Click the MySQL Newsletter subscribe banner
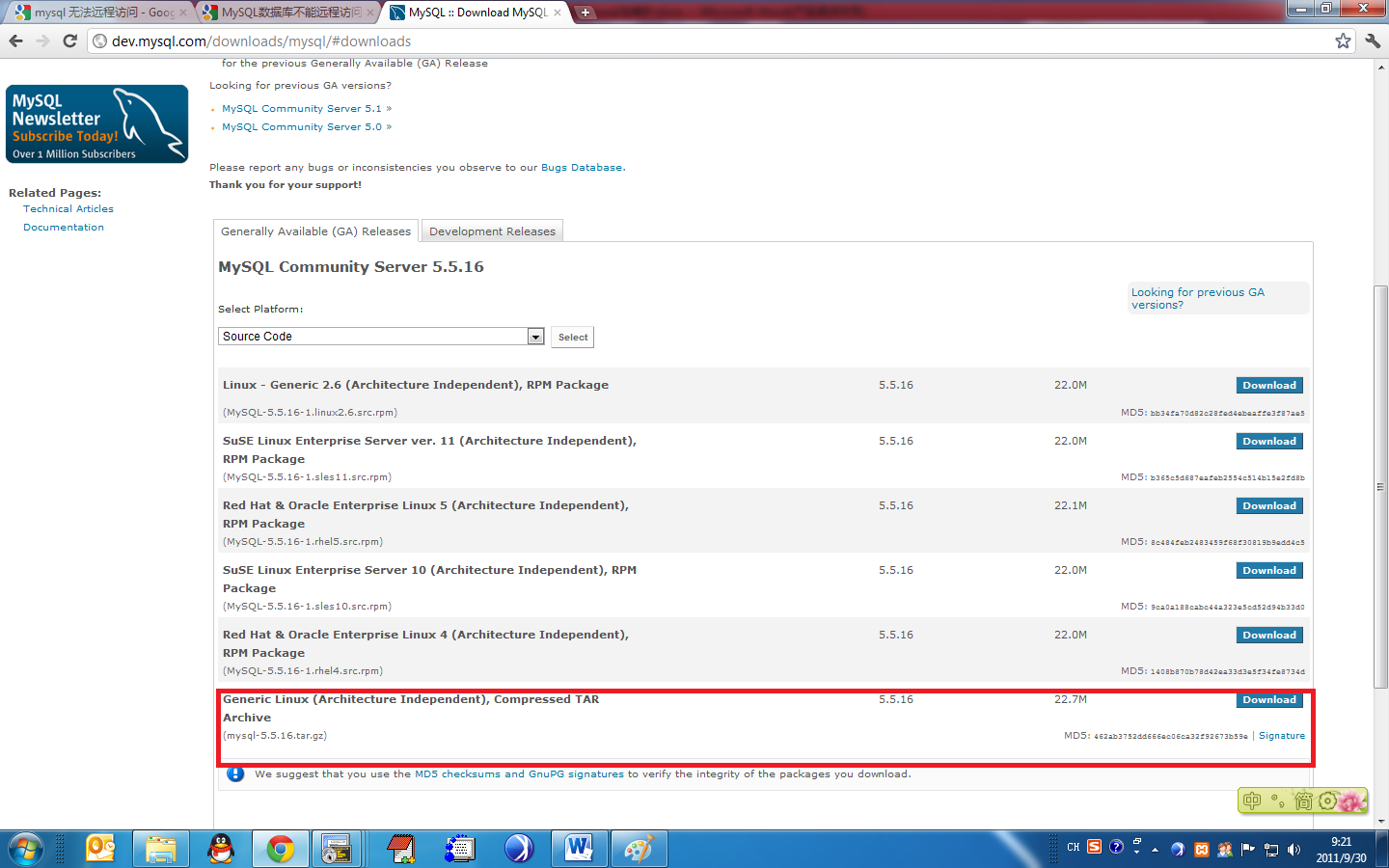The width and height of the screenshot is (1389, 868). point(97,124)
